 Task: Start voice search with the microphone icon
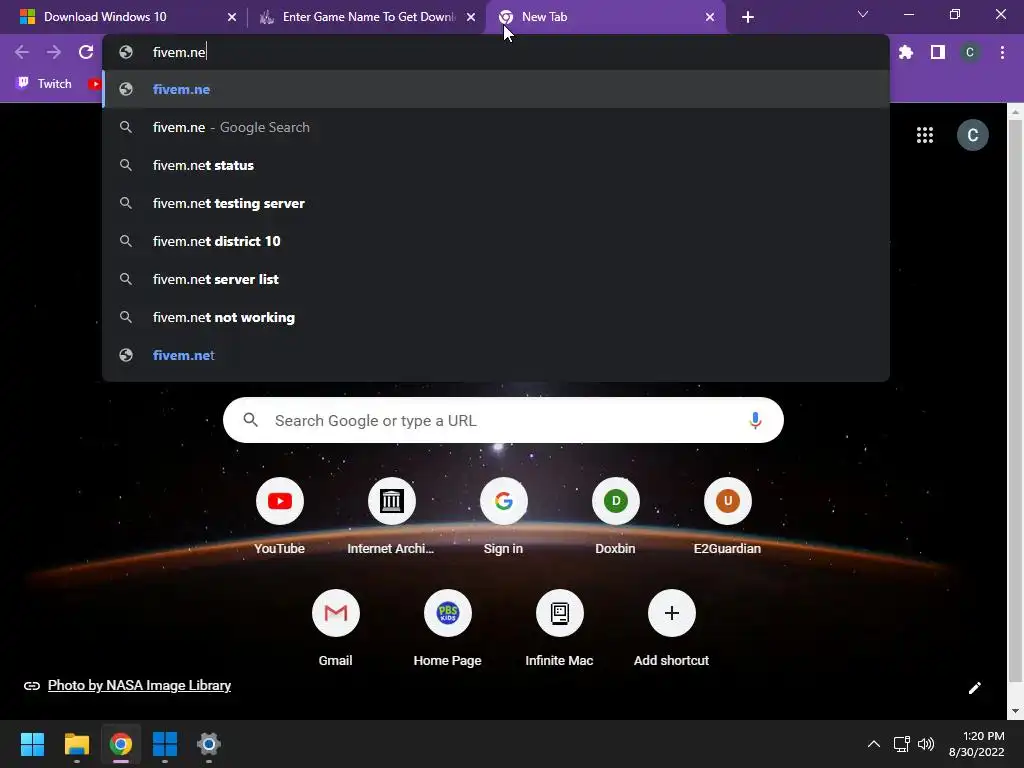pos(755,421)
